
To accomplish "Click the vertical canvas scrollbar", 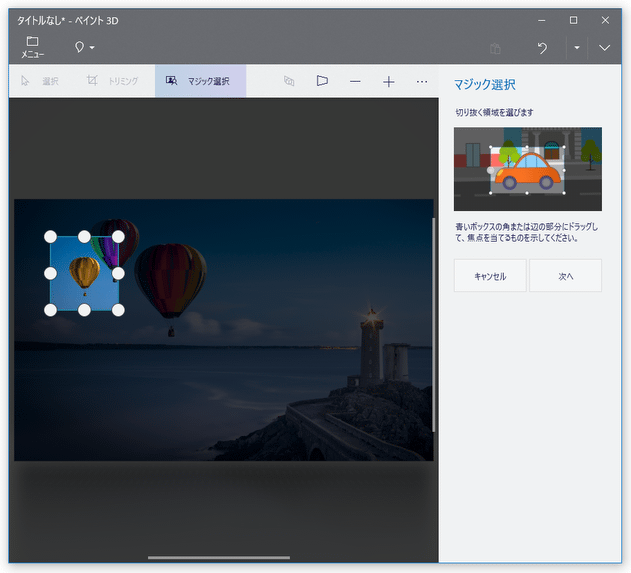I will click(x=434, y=325).
